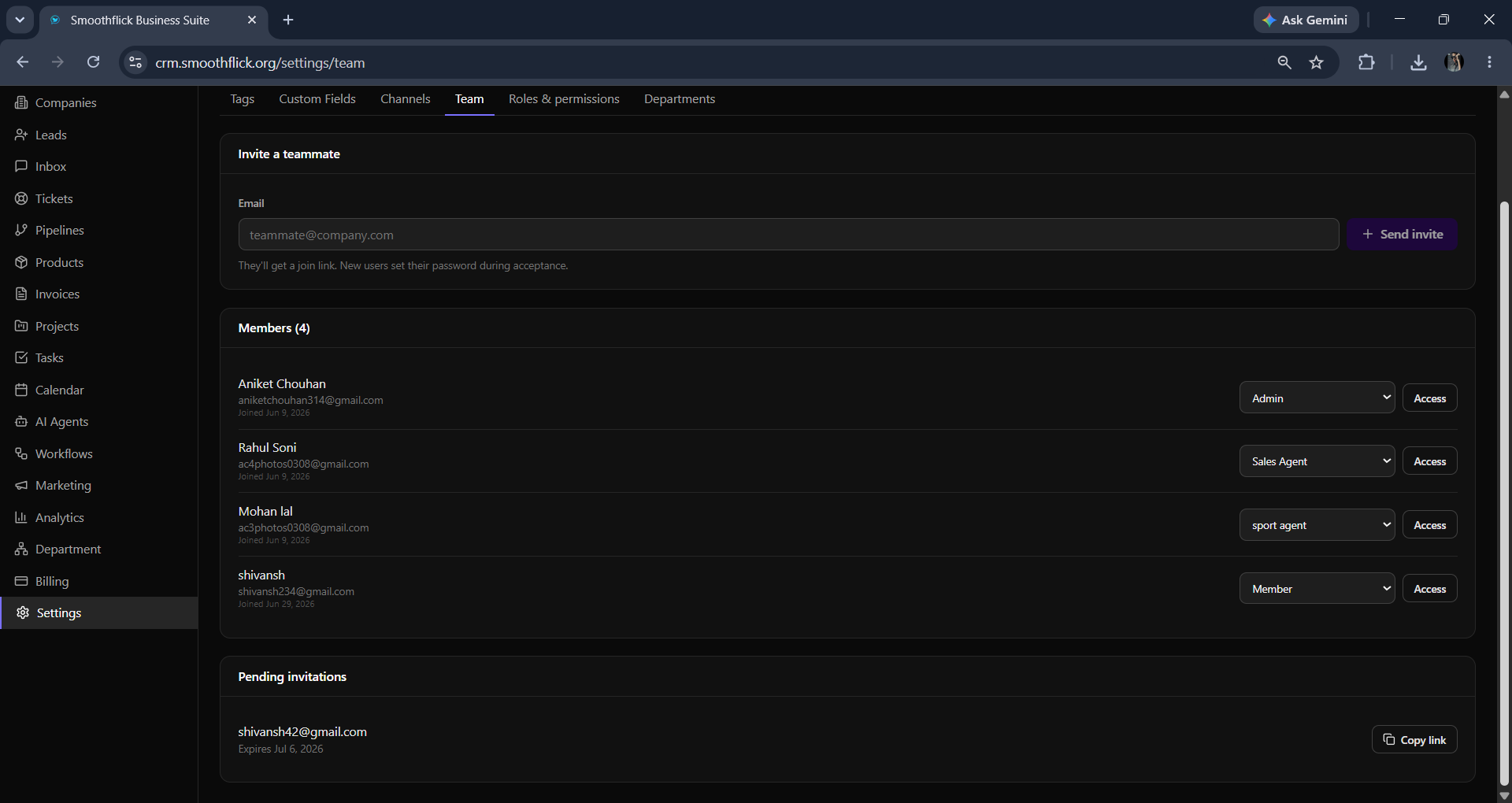The height and width of the screenshot is (803, 1512).
Task: Click the Projects board icon
Action: tap(21, 326)
